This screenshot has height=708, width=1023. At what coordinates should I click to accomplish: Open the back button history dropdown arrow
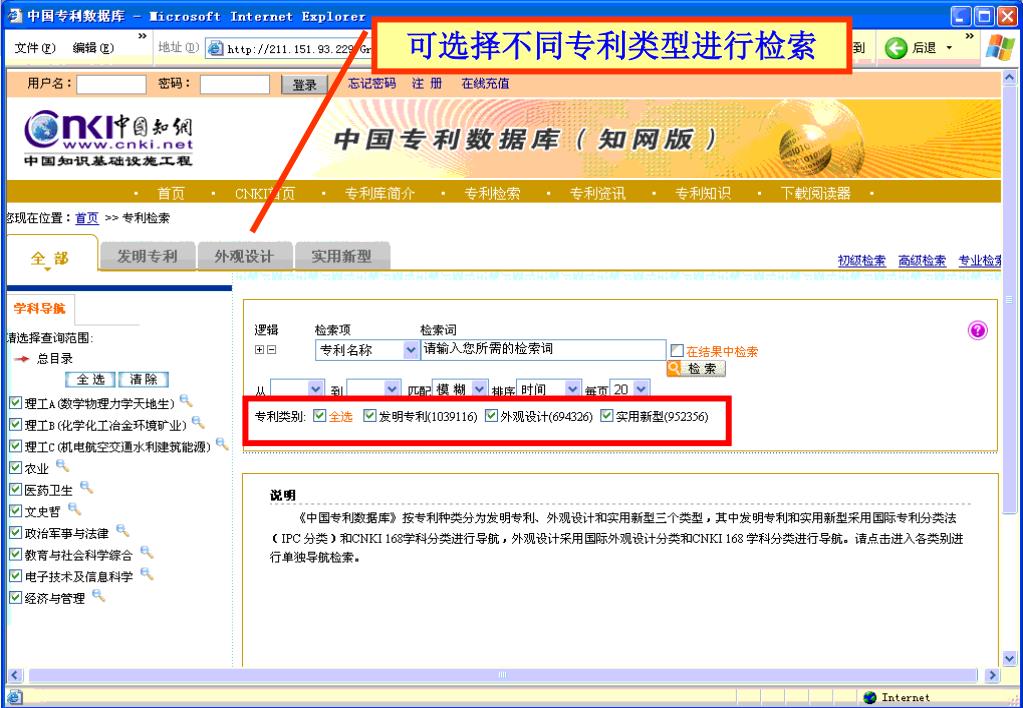point(949,48)
